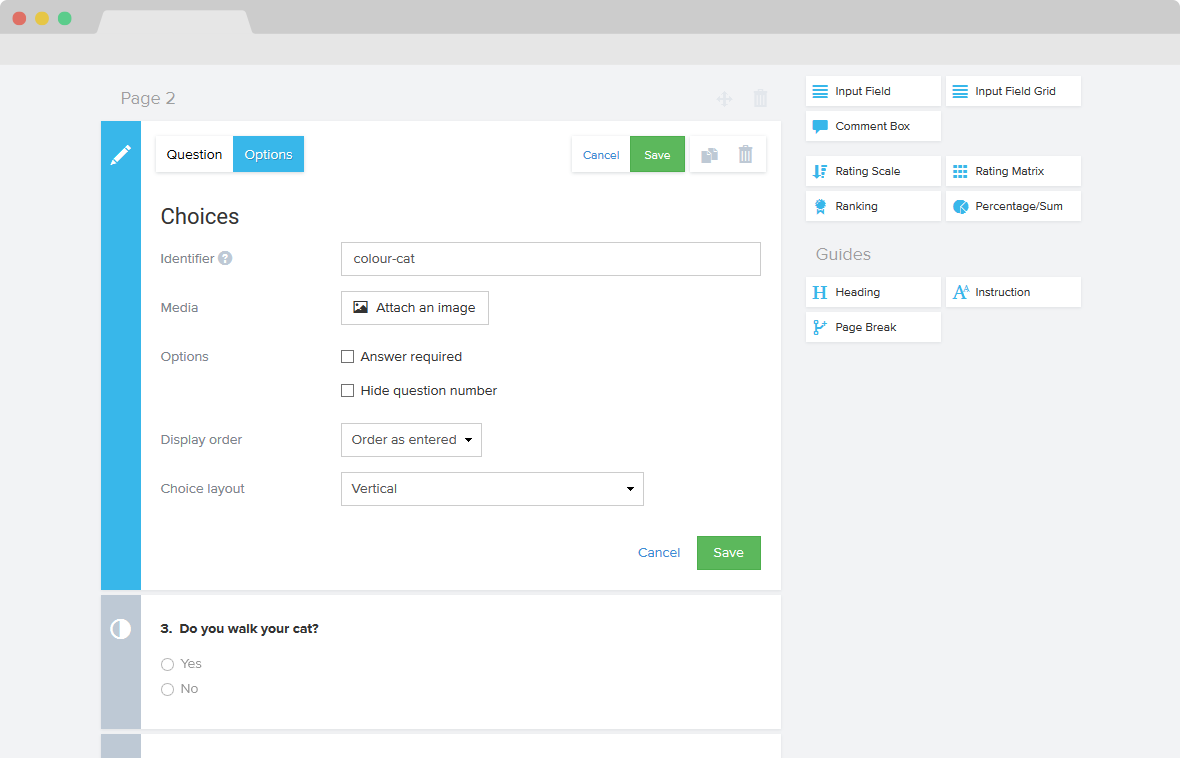Add a Rating Matrix question
Image resolution: width=1180 pixels, height=758 pixels.
[x=1013, y=172]
